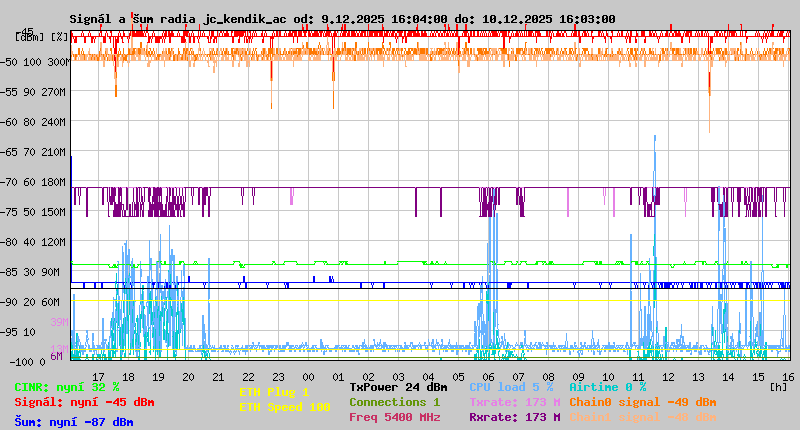The height and width of the screenshot is (430, 800).
Task: Click the 'Chain1 signal -48 dBm' legend entry
Action: (643, 417)
